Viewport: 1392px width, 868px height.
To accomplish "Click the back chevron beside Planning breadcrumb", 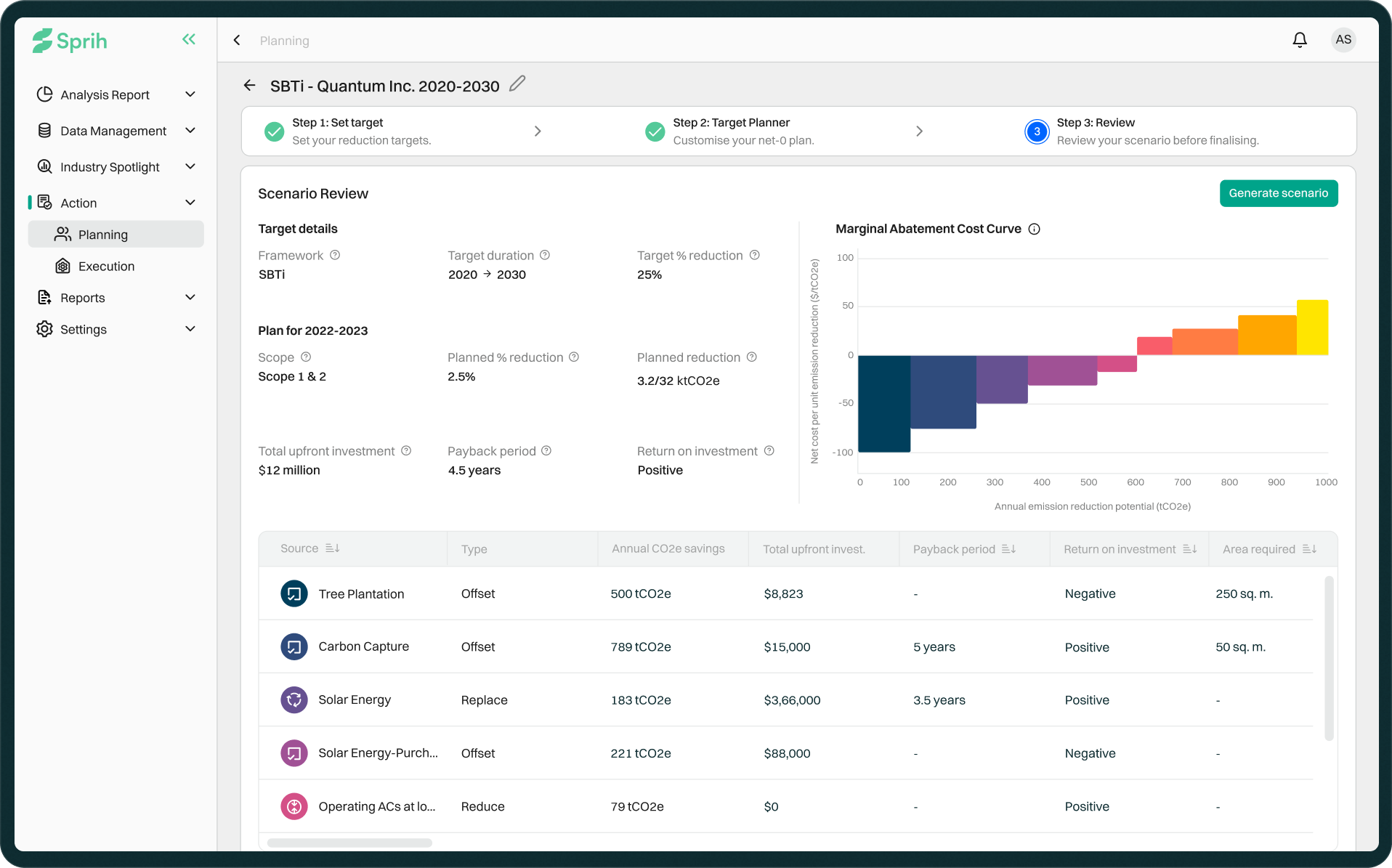I will coord(237,41).
